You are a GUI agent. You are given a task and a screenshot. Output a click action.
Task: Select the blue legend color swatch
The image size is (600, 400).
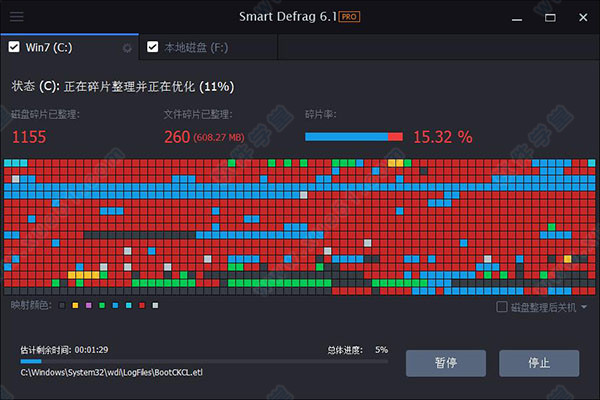[x=116, y=305]
